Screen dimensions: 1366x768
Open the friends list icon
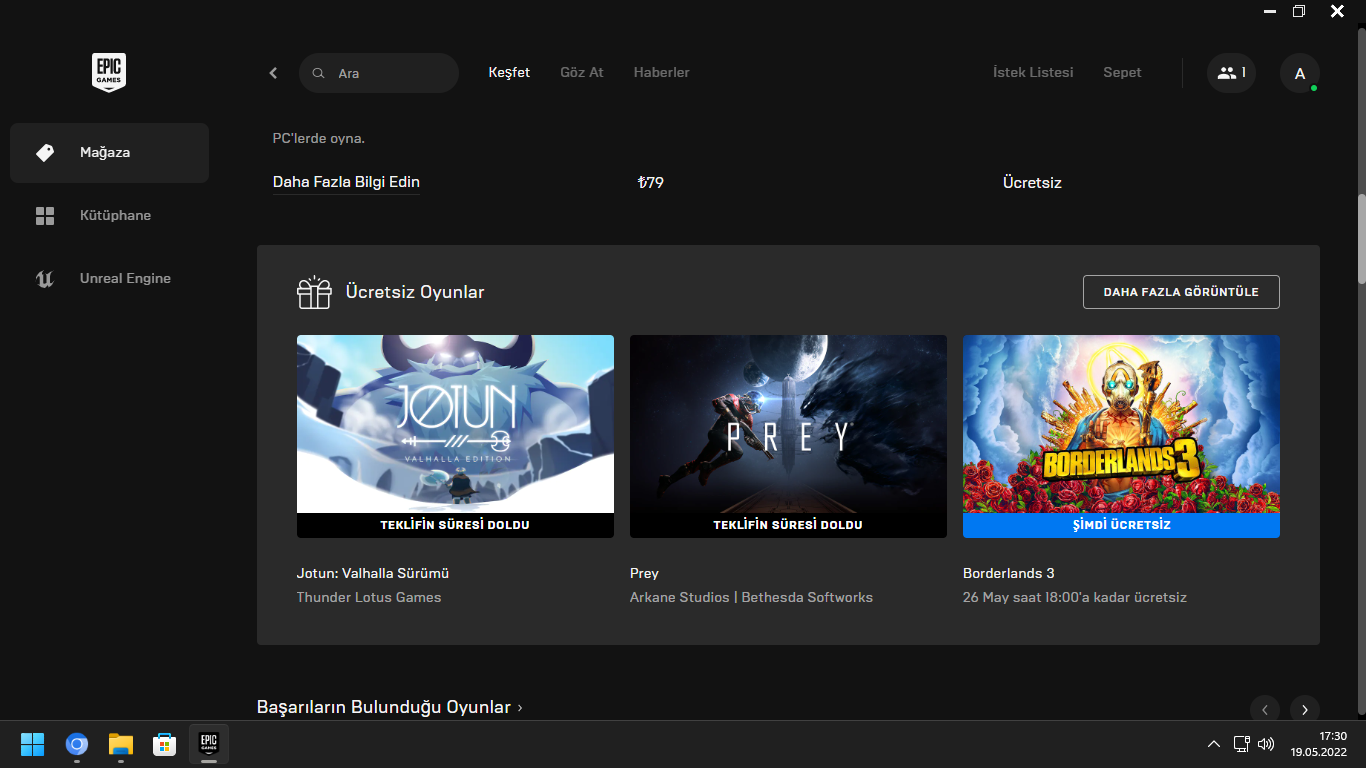click(1231, 73)
